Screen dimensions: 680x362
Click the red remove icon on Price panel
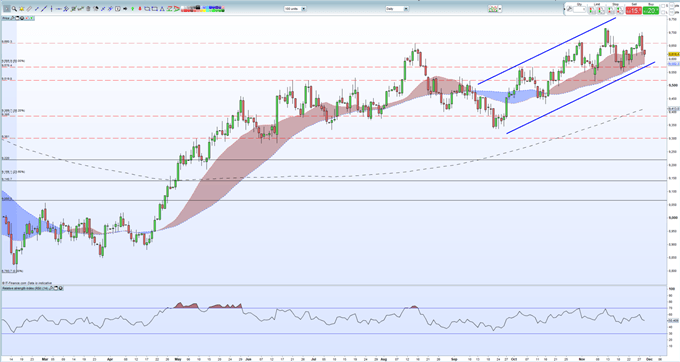pos(26,18)
